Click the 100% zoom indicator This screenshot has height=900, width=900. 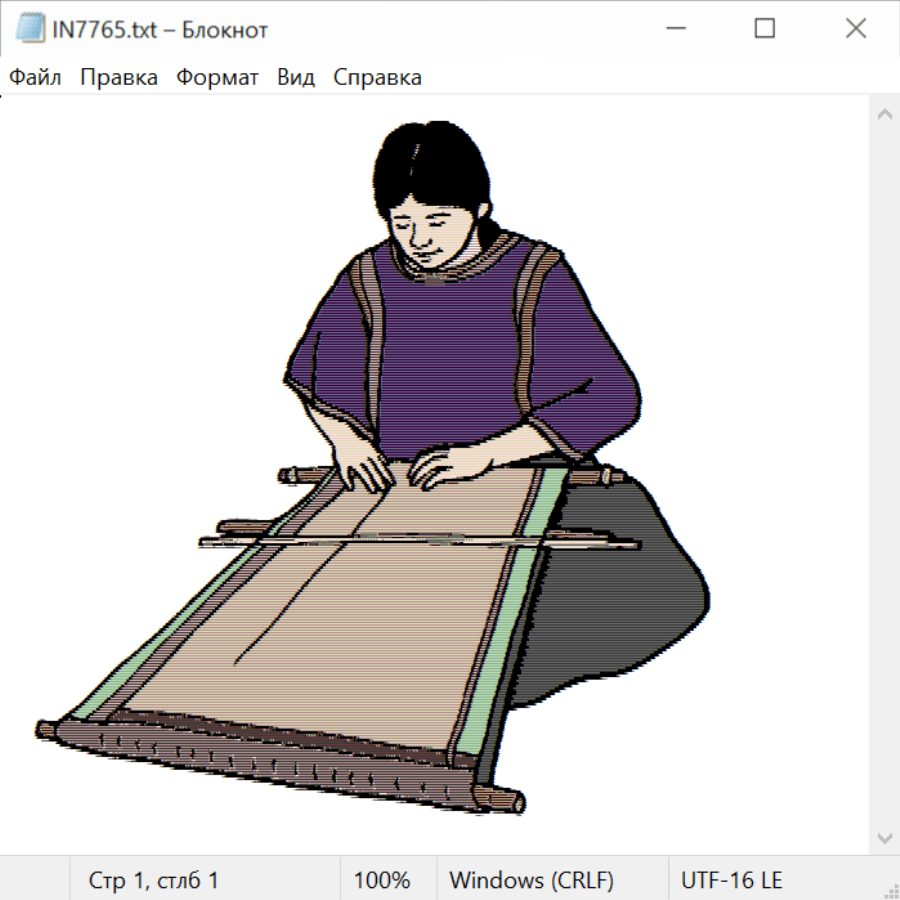coord(382,880)
